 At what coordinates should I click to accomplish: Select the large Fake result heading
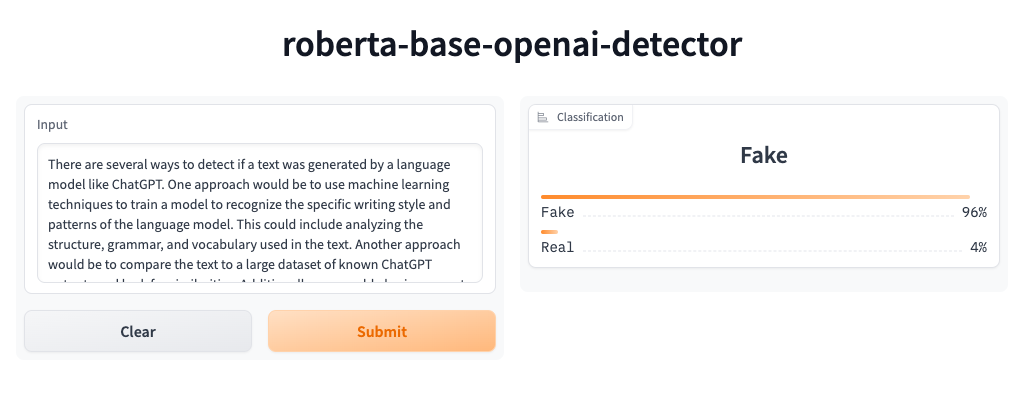pyautogui.click(x=764, y=155)
